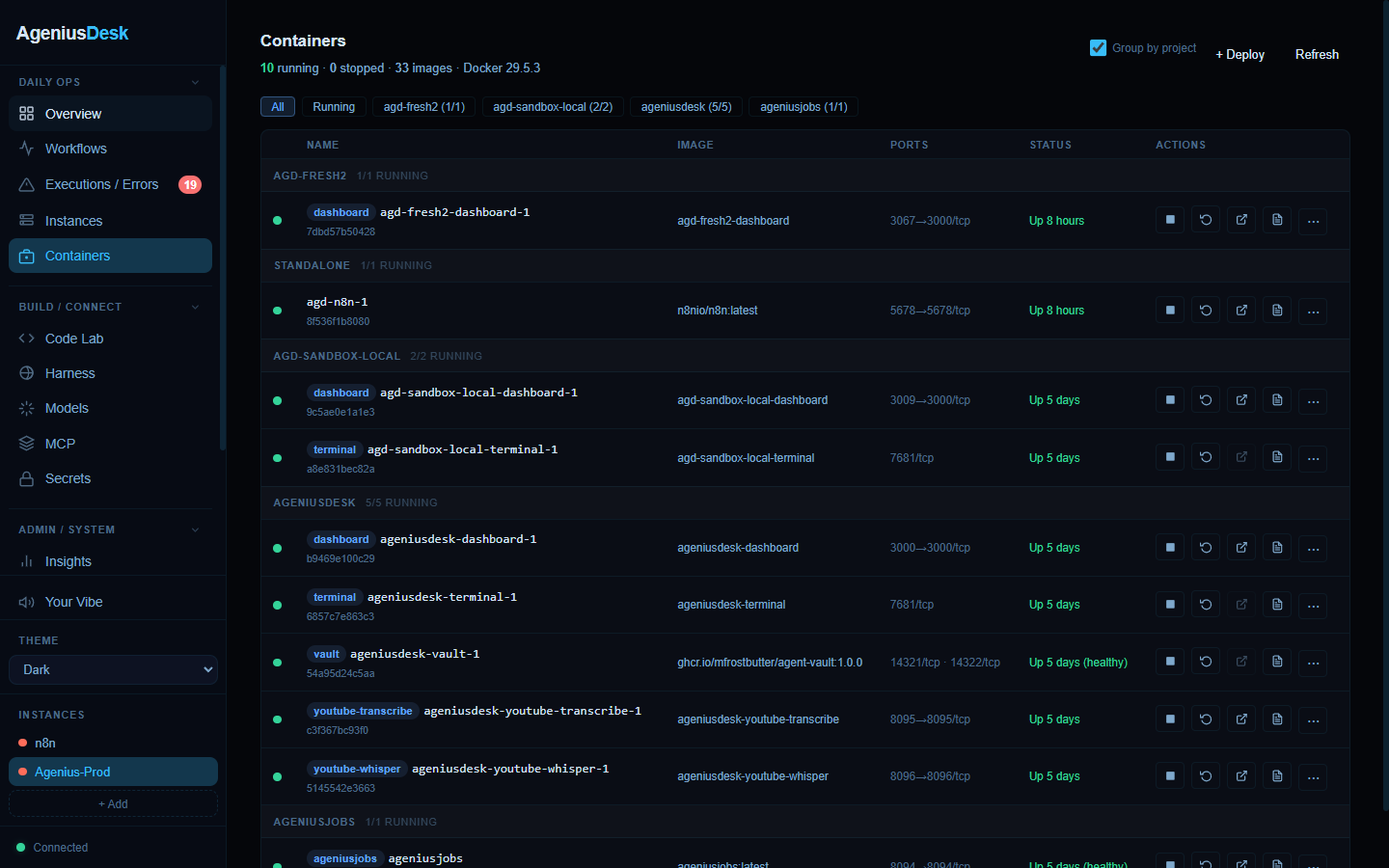Click the ghcr.io/mfrostbutter/agent-vault:1.0.0 image text

[x=770, y=663]
